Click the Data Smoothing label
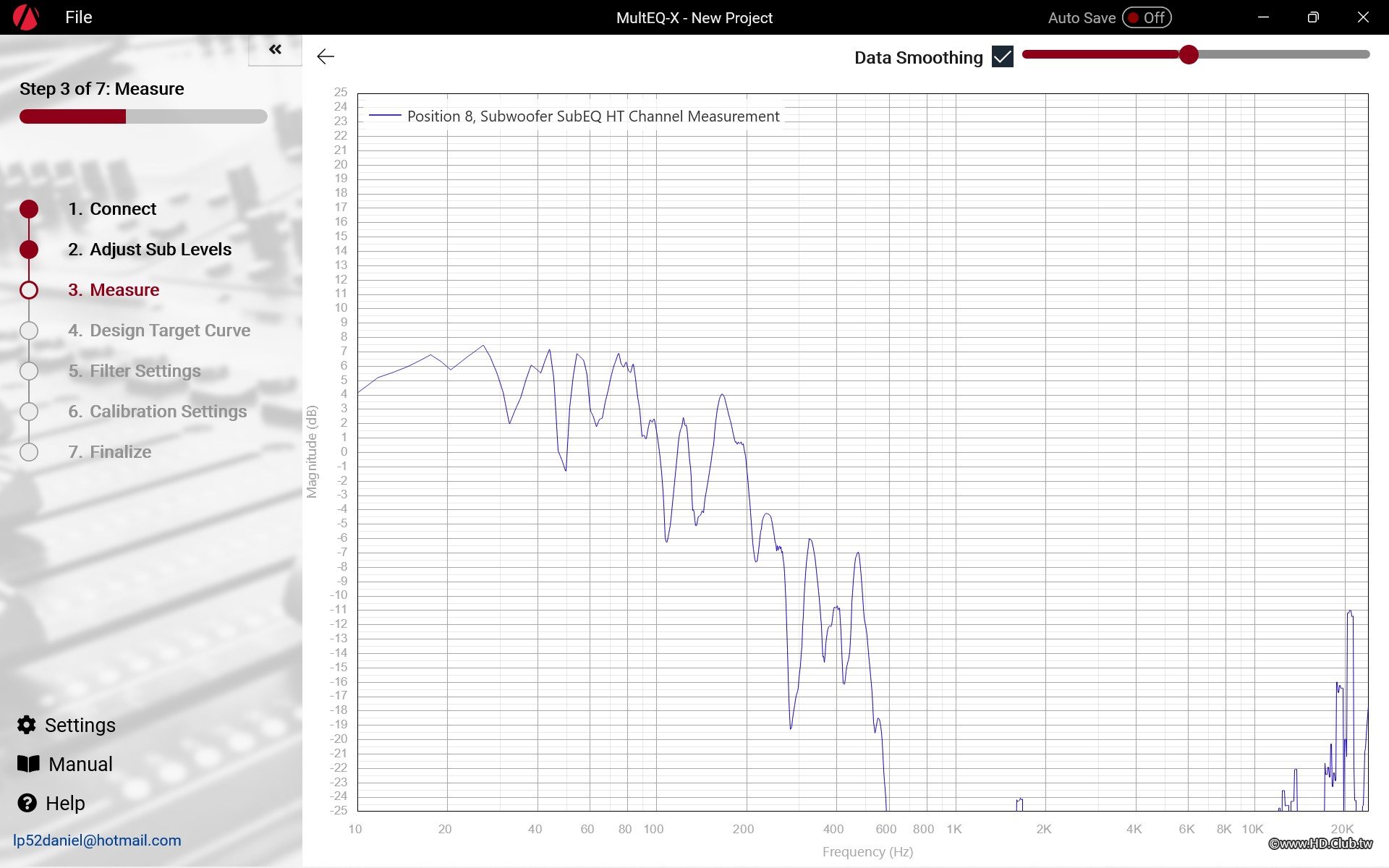Image resolution: width=1389 pixels, height=868 pixels. (x=918, y=58)
